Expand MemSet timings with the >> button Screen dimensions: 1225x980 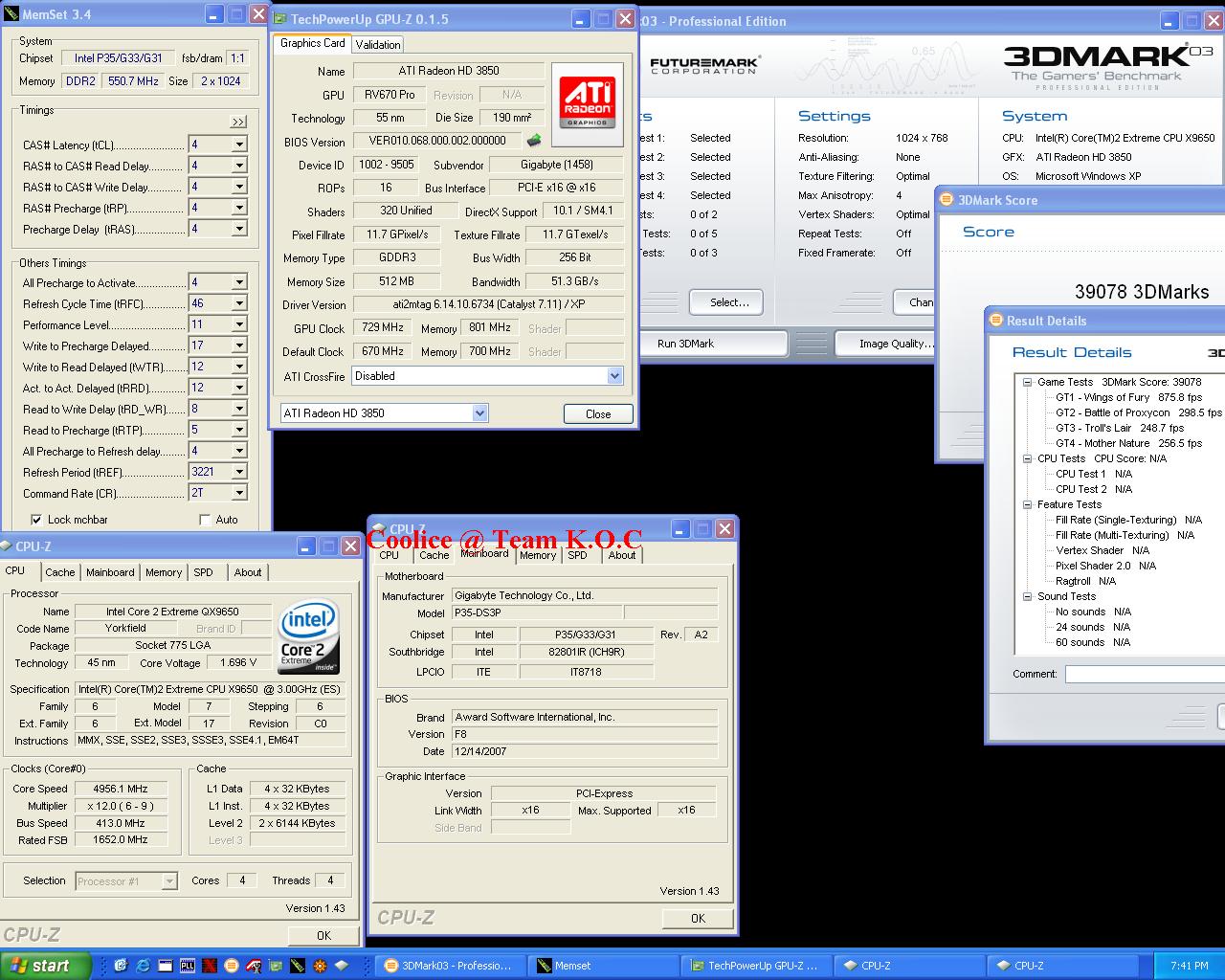pos(238,122)
